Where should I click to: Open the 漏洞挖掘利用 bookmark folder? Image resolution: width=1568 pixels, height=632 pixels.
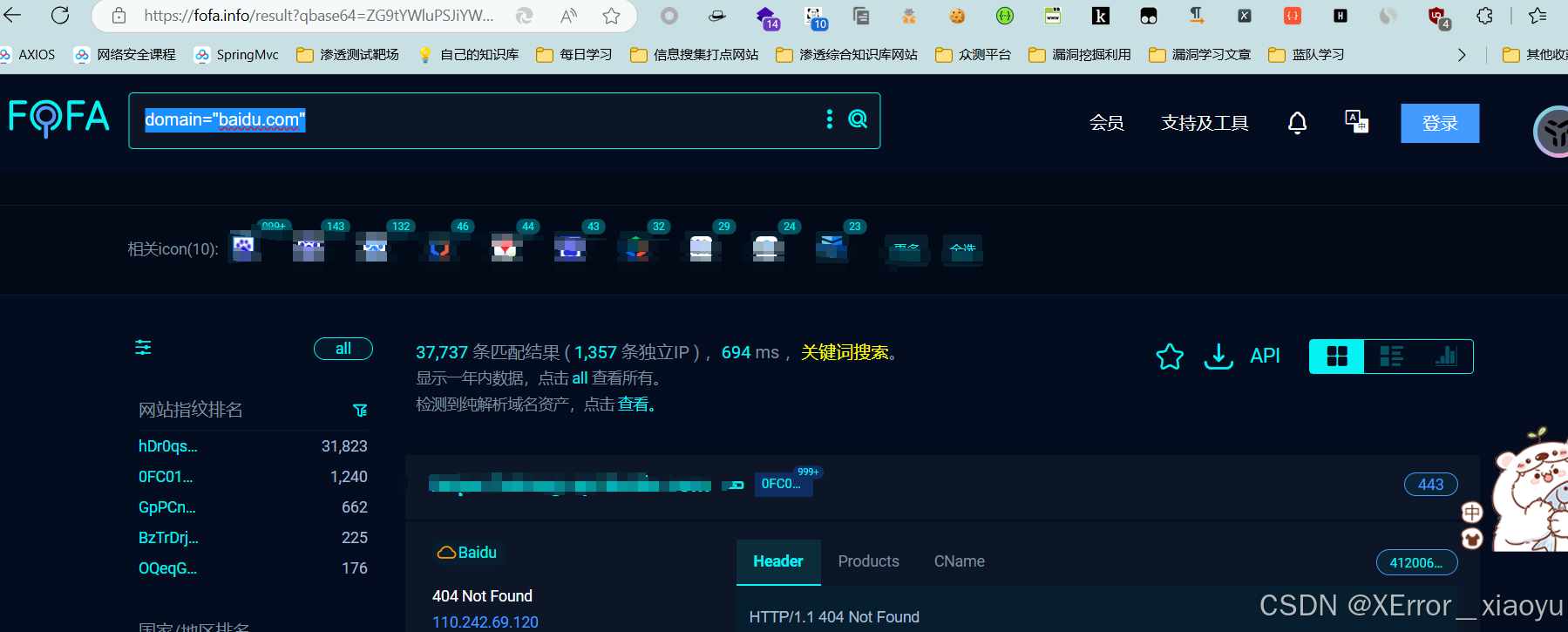point(1080,54)
